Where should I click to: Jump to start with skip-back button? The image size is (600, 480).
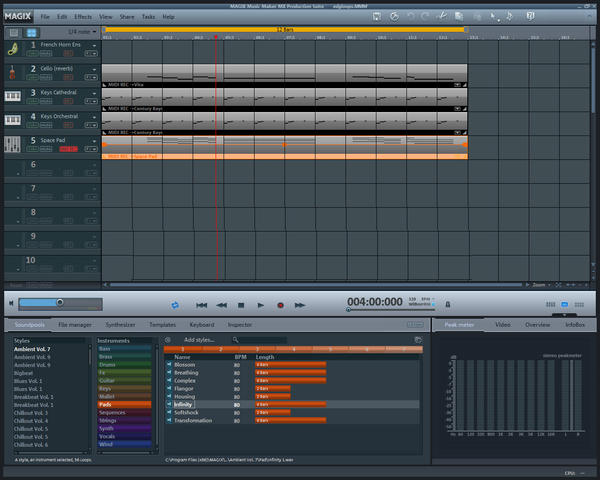pyautogui.click(x=202, y=305)
